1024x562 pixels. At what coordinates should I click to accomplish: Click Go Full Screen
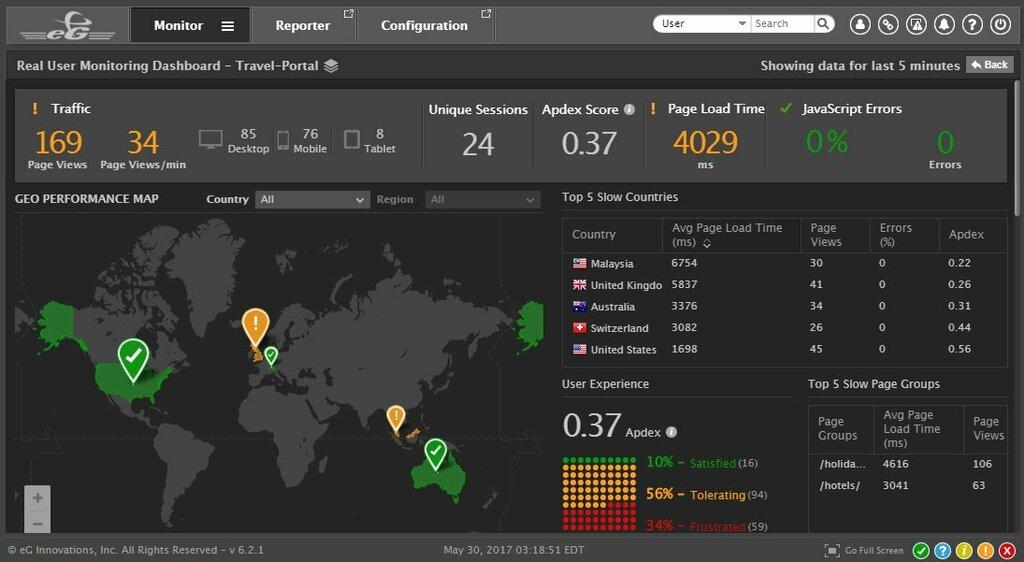pos(864,550)
